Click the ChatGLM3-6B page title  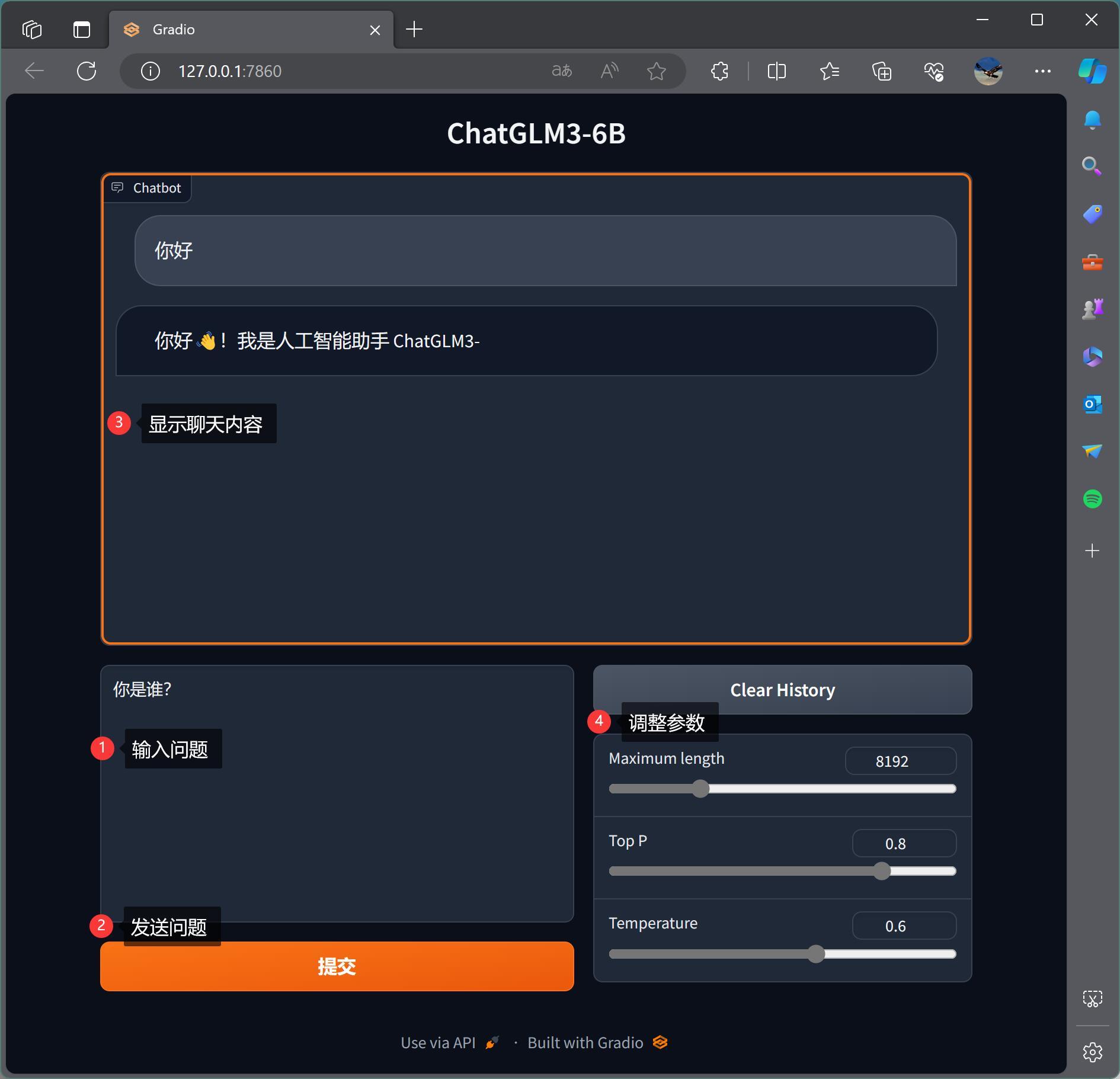pos(536,133)
